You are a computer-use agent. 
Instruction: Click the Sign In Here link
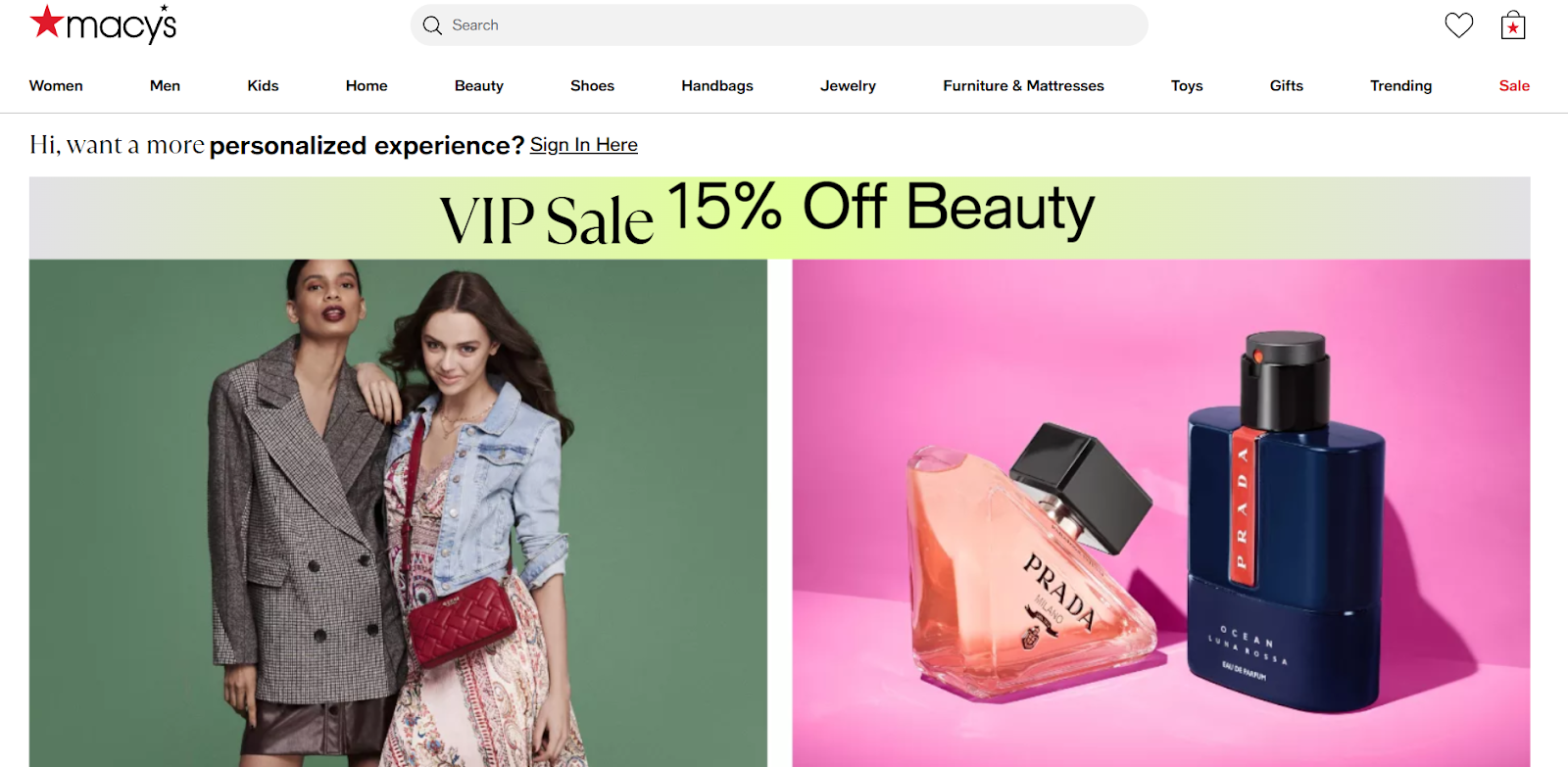coord(584,145)
